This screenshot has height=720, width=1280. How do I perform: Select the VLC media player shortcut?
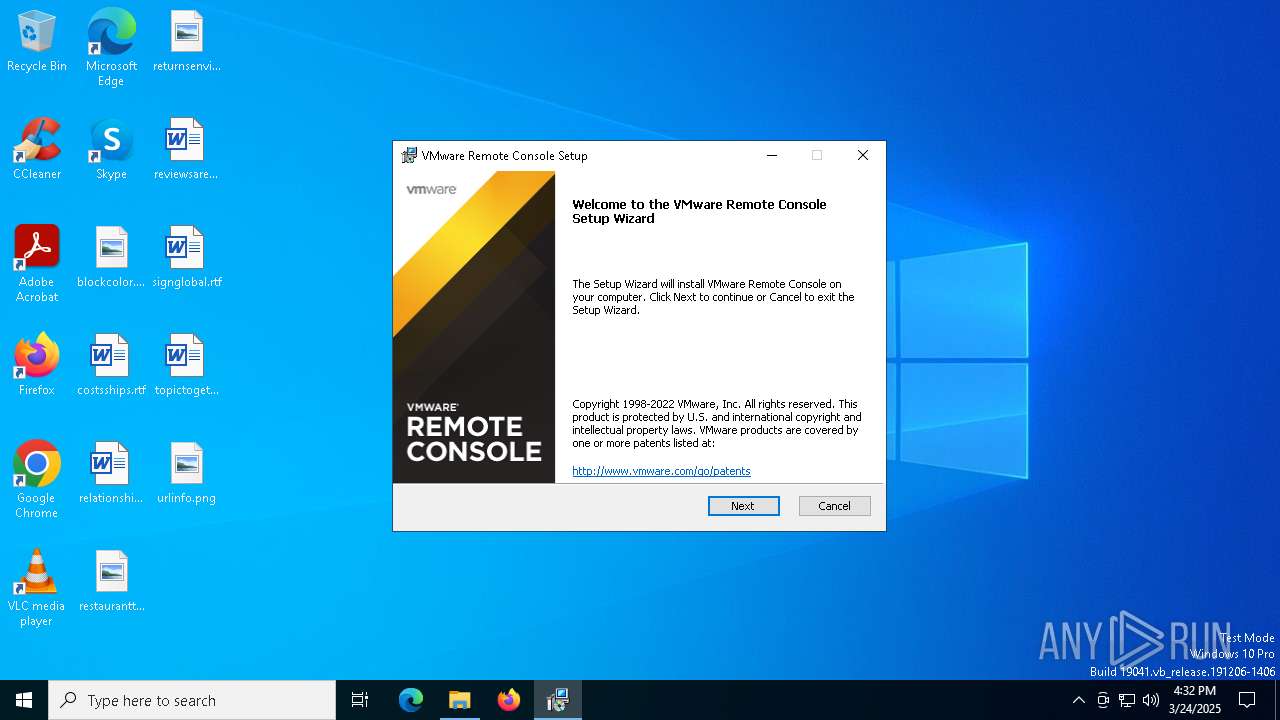click(37, 588)
